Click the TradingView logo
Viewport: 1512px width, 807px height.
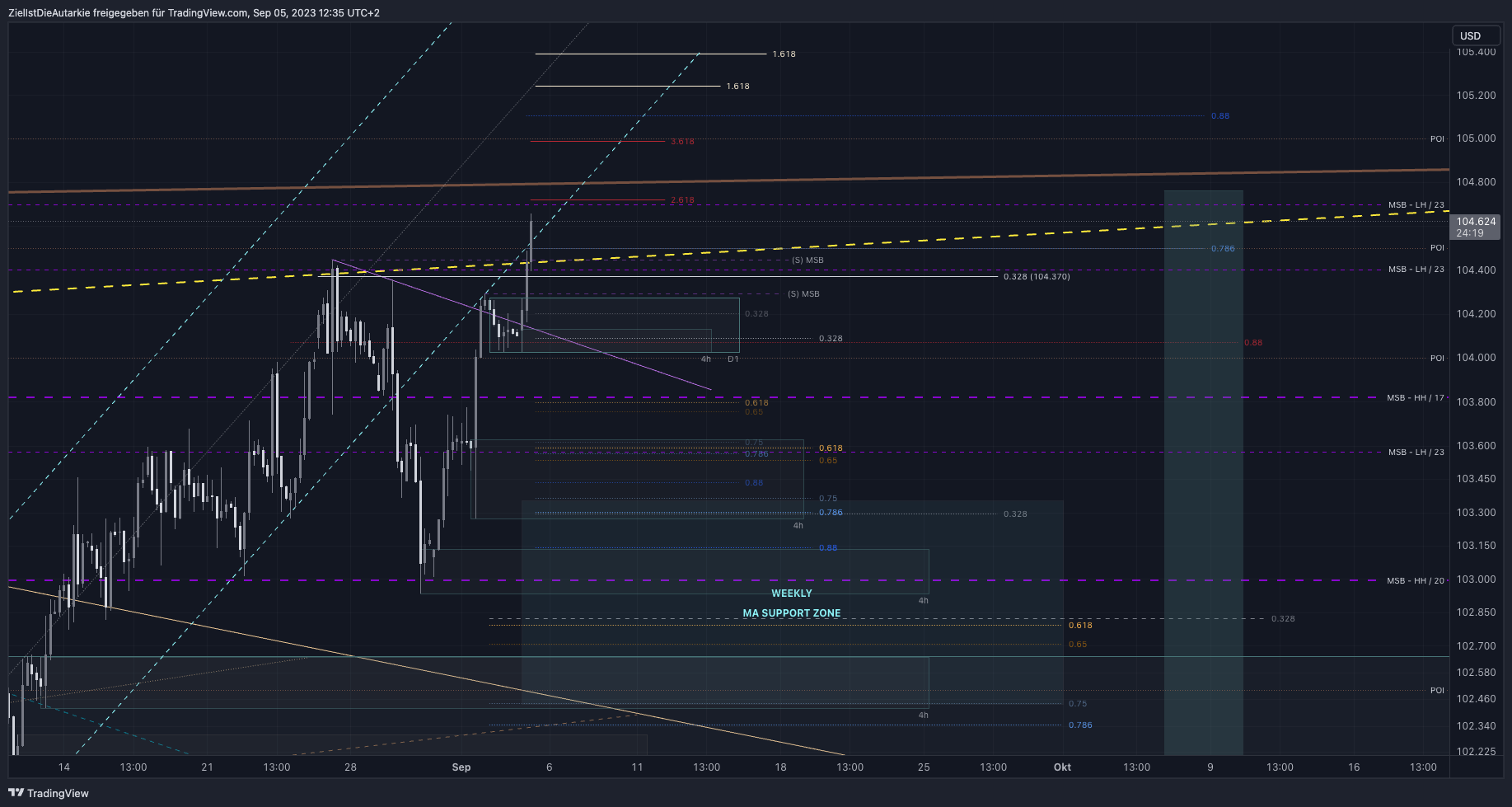tap(49, 793)
